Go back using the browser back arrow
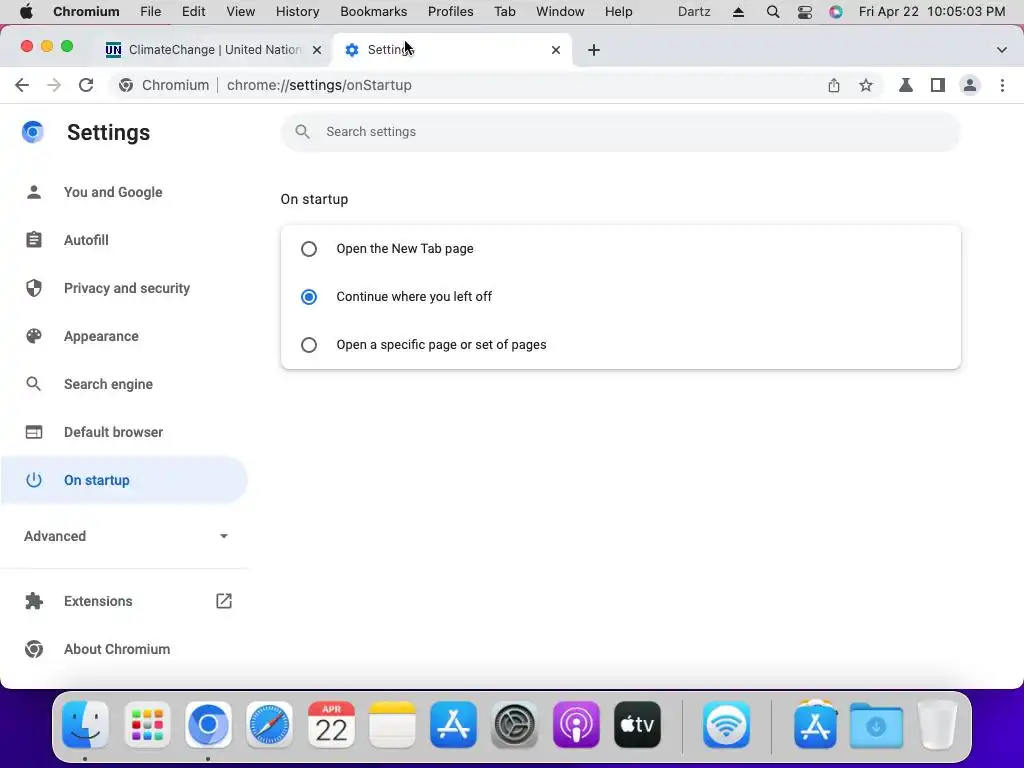This screenshot has width=1024, height=768. [22, 85]
